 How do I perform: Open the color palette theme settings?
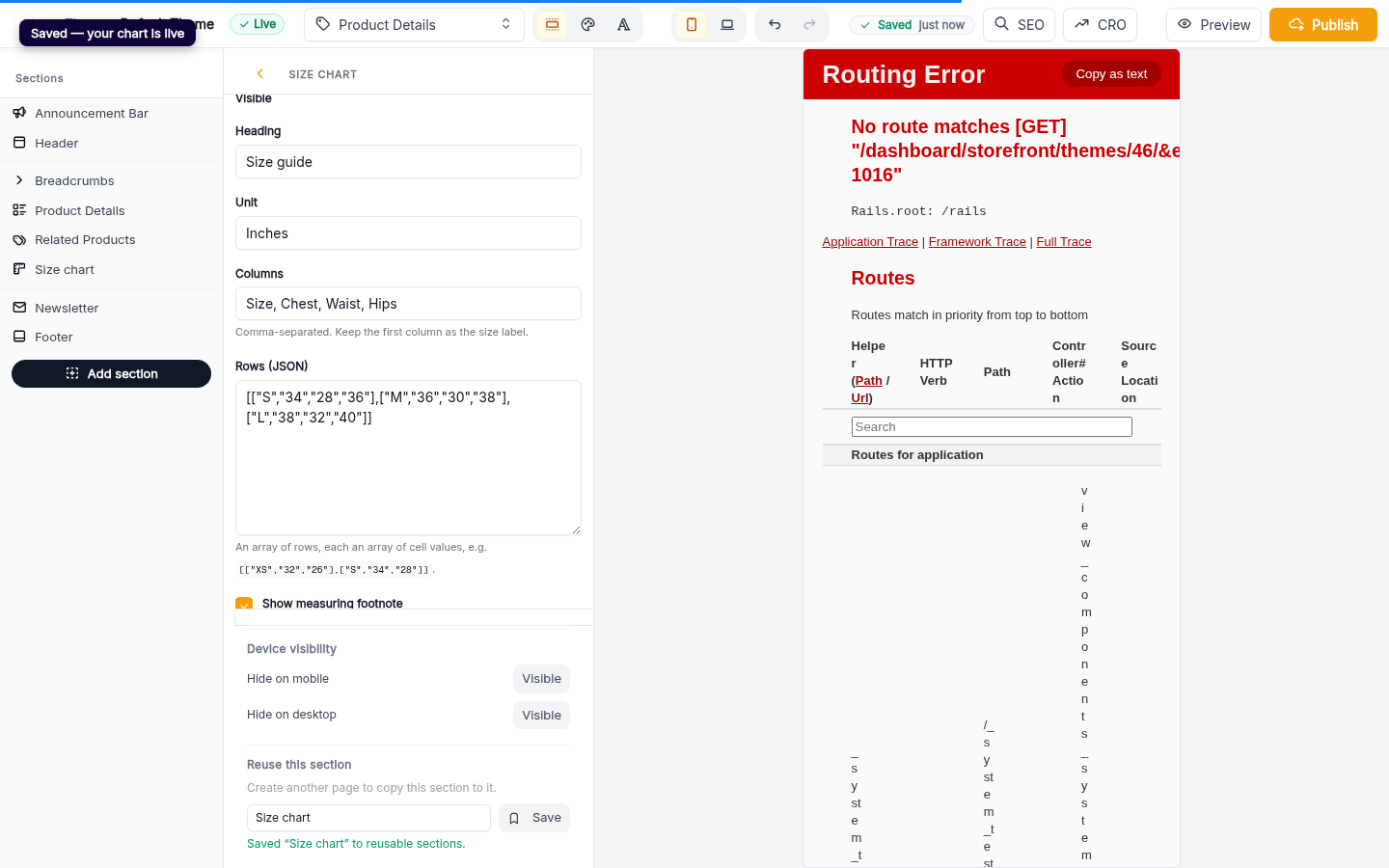click(x=588, y=25)
